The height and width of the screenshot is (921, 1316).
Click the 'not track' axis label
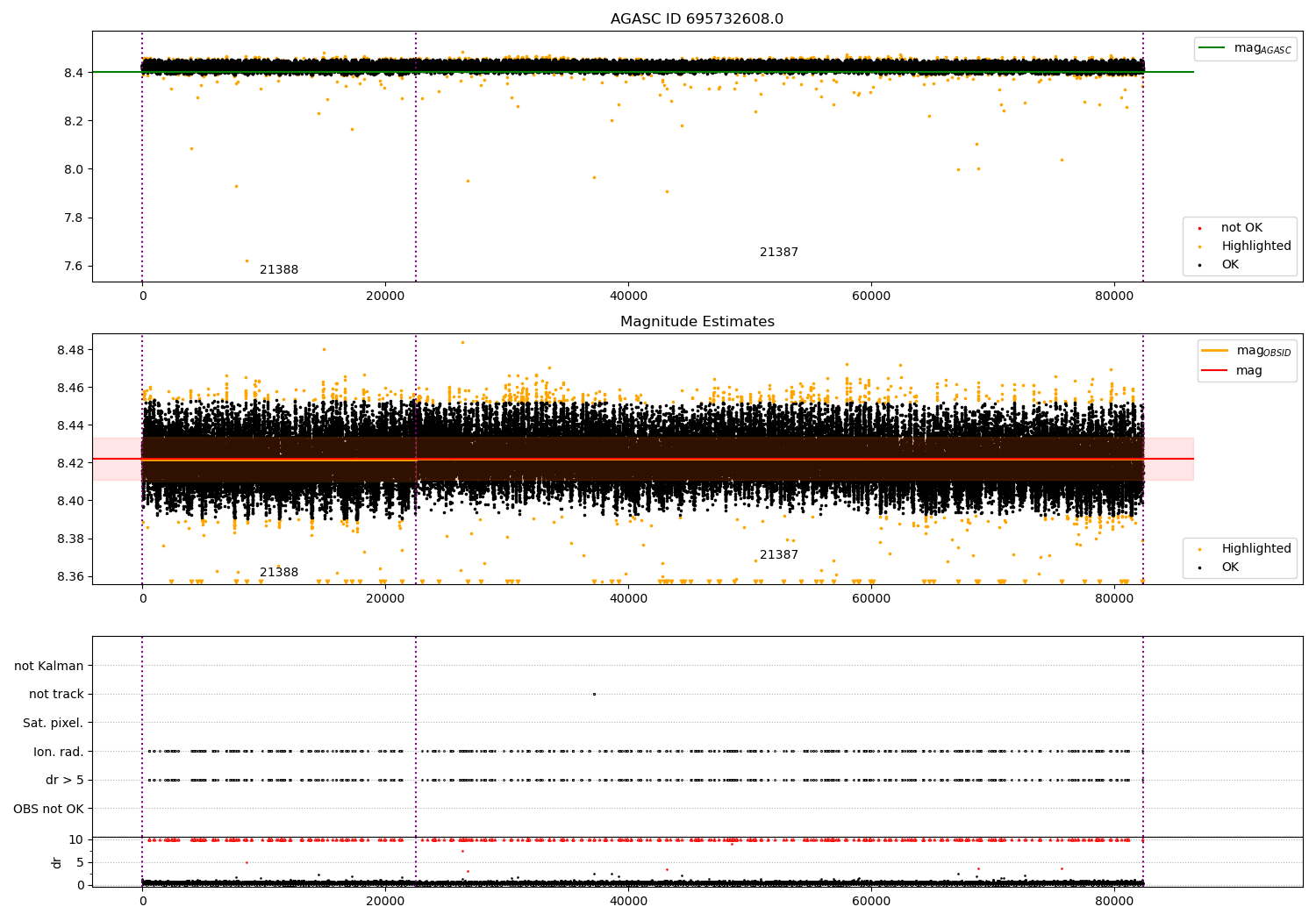[x=56, y=695]
